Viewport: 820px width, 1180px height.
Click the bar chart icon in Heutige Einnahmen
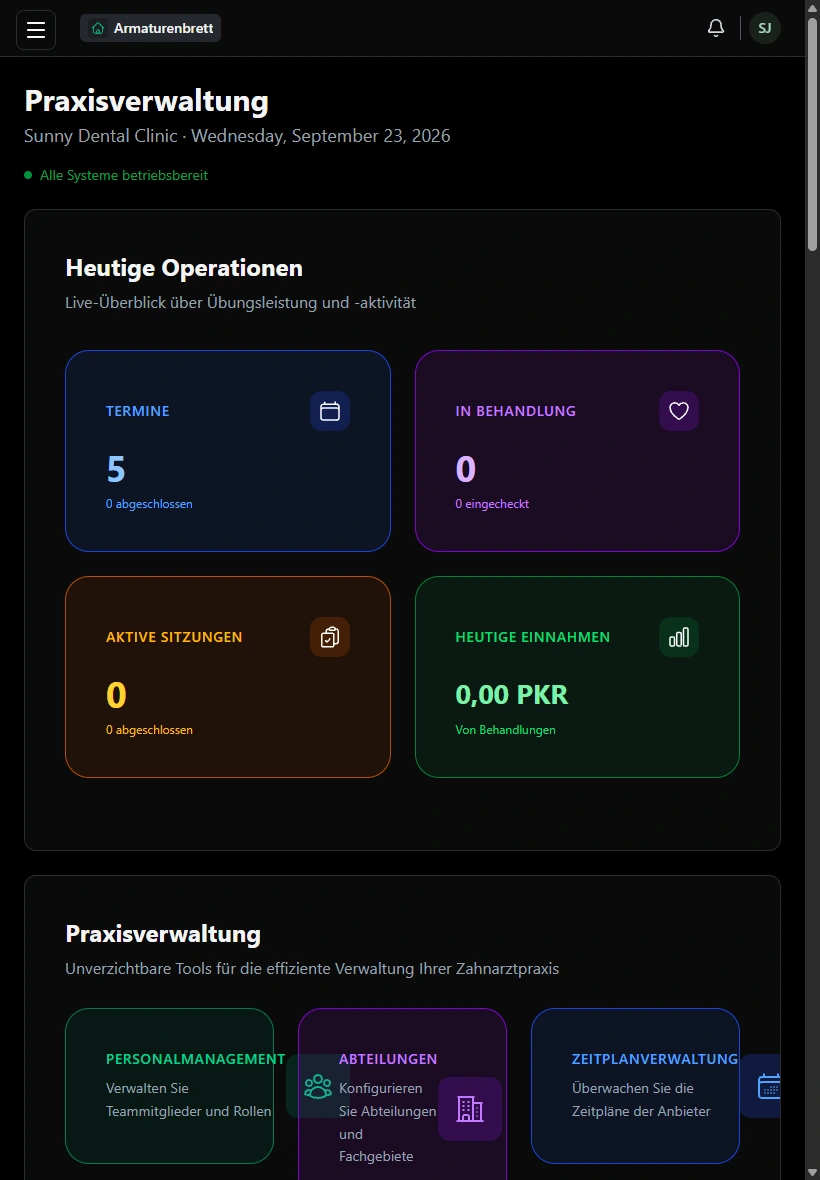(679, 637)
